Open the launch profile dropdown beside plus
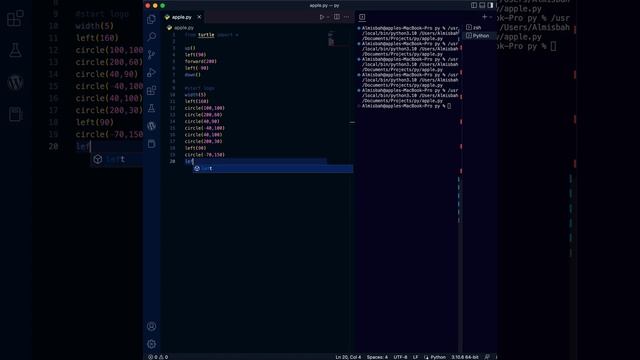Screen dimensions: 640x360 click(491, 17)
